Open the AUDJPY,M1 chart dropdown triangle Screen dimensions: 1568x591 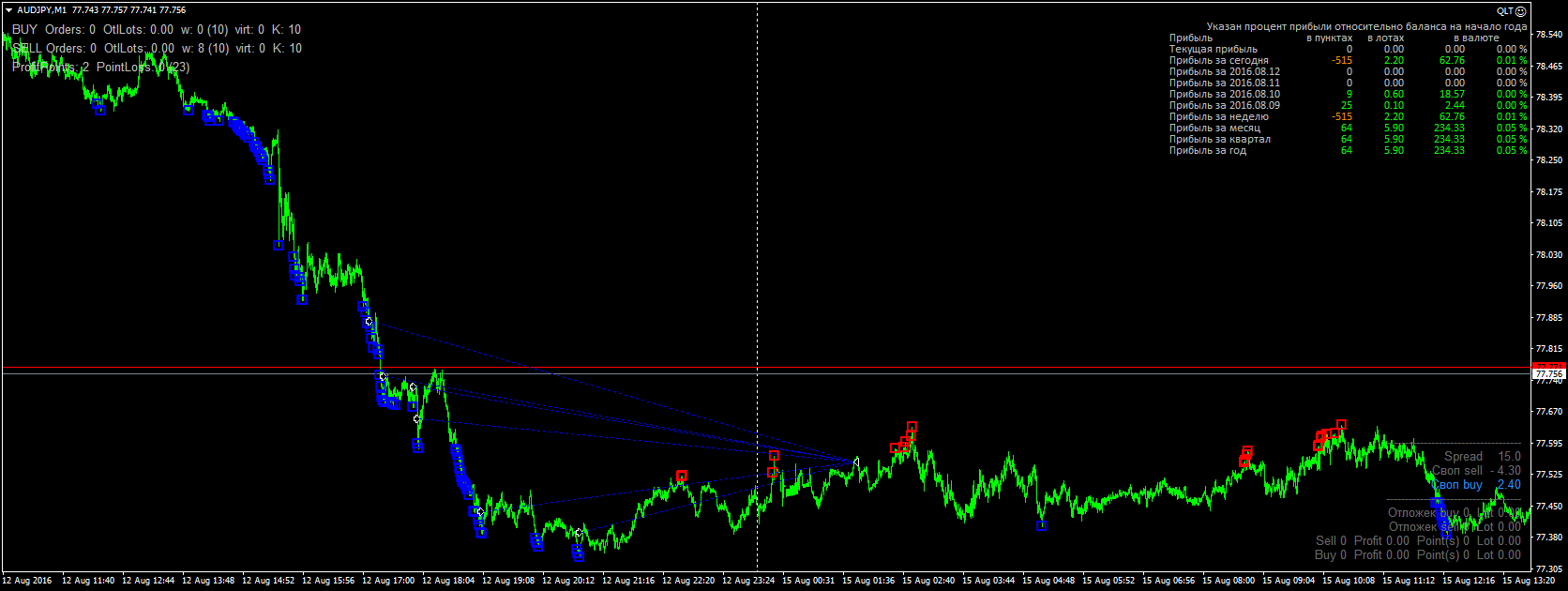coord(8,10)
